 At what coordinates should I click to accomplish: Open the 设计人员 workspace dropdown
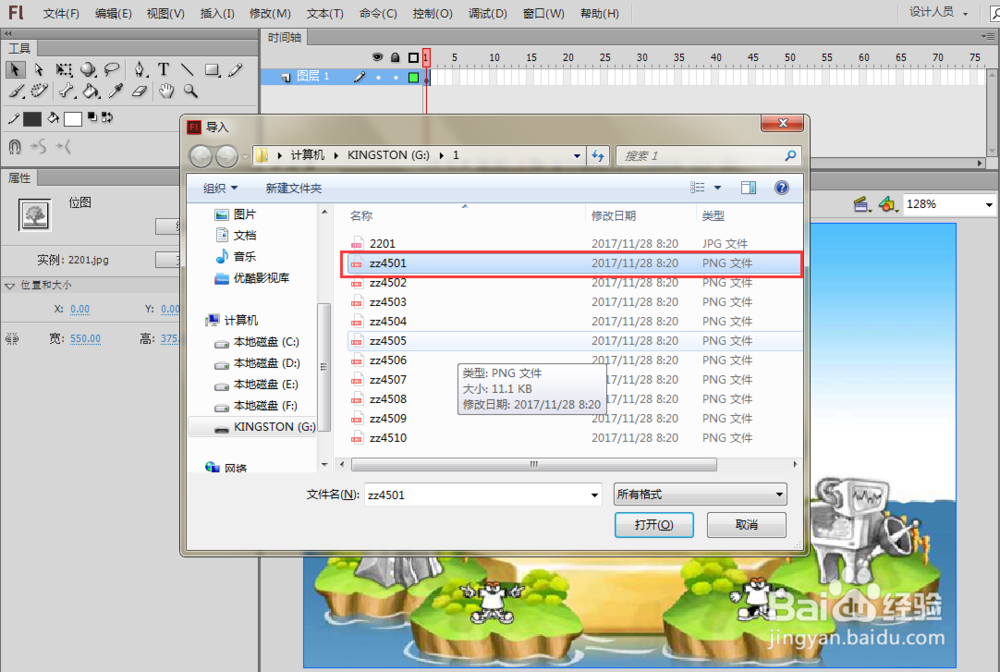pos(938,12)
